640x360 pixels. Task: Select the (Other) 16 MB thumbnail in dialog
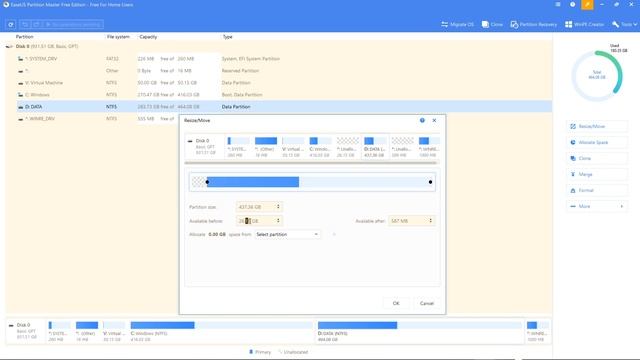265,147
